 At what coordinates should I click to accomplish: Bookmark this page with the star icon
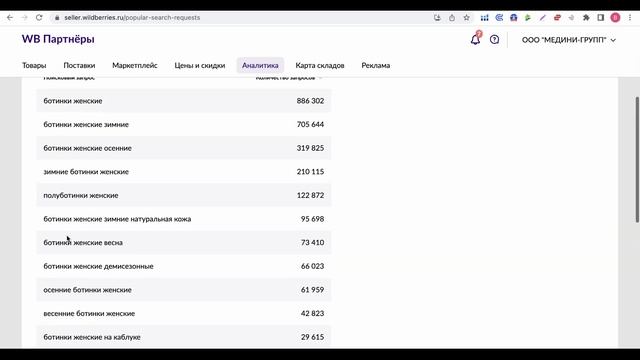point(467,18)
